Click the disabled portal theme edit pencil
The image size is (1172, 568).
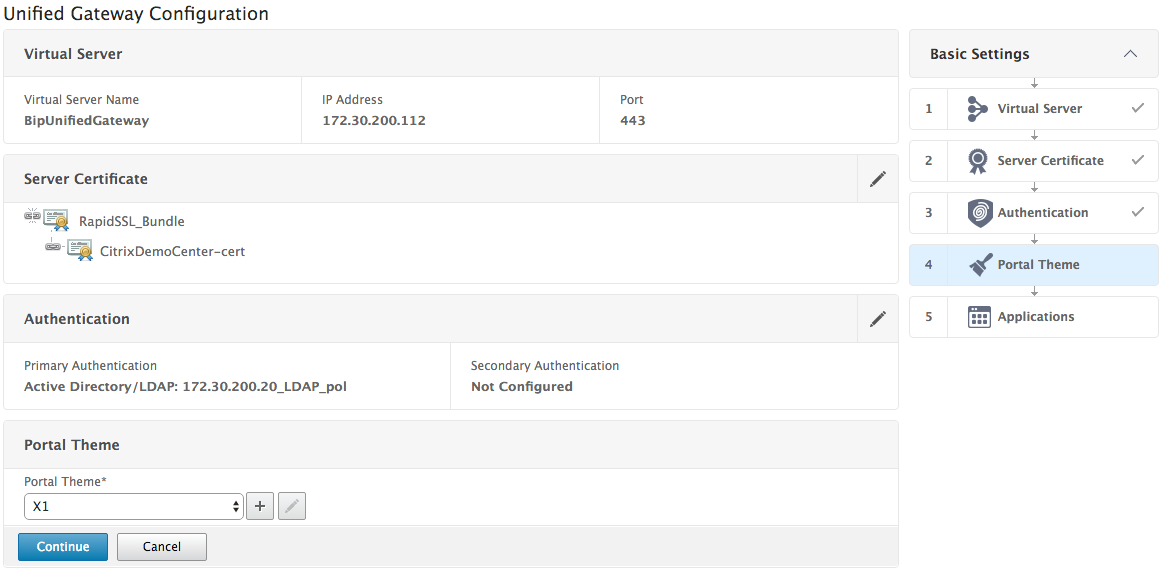pyautogui.click(x=292, y=506)
